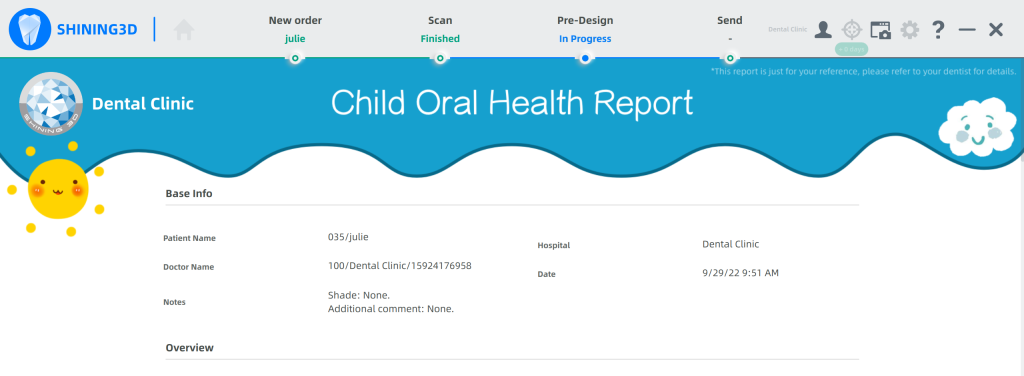Select the patient name 035/julie text
The height and width of the screenshot is (376, 1024).
(348, 237)
